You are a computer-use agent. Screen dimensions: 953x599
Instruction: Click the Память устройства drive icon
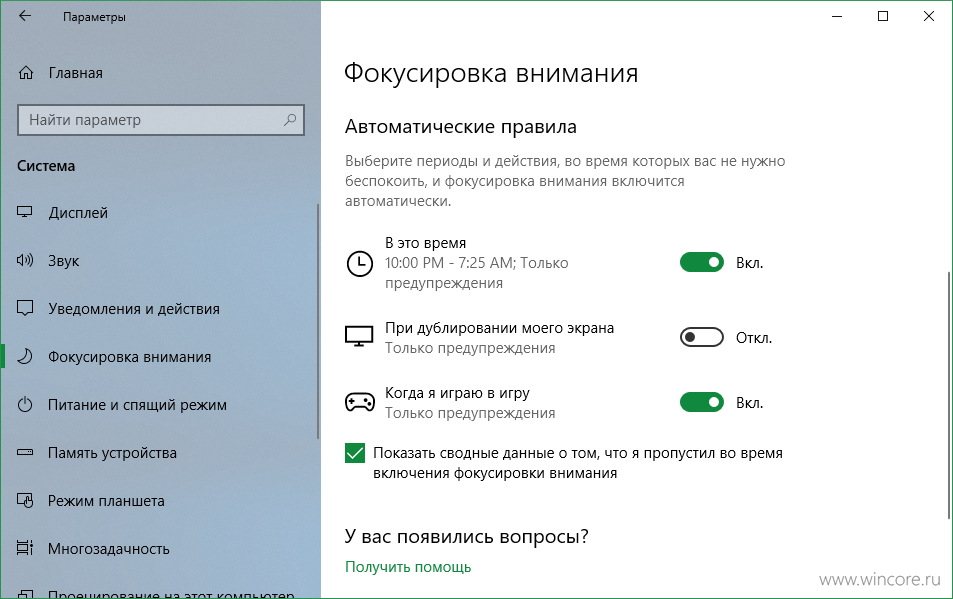click(x=25, y=453)
